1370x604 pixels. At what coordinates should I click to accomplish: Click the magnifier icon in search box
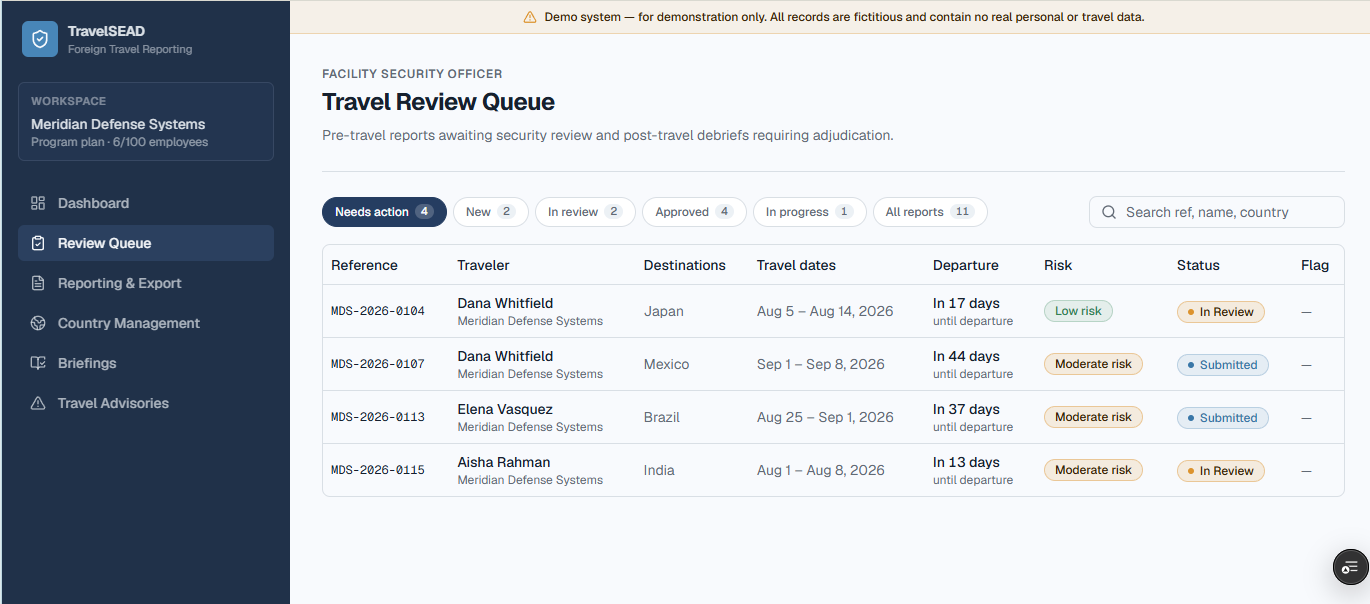[x=1109, y=212]
